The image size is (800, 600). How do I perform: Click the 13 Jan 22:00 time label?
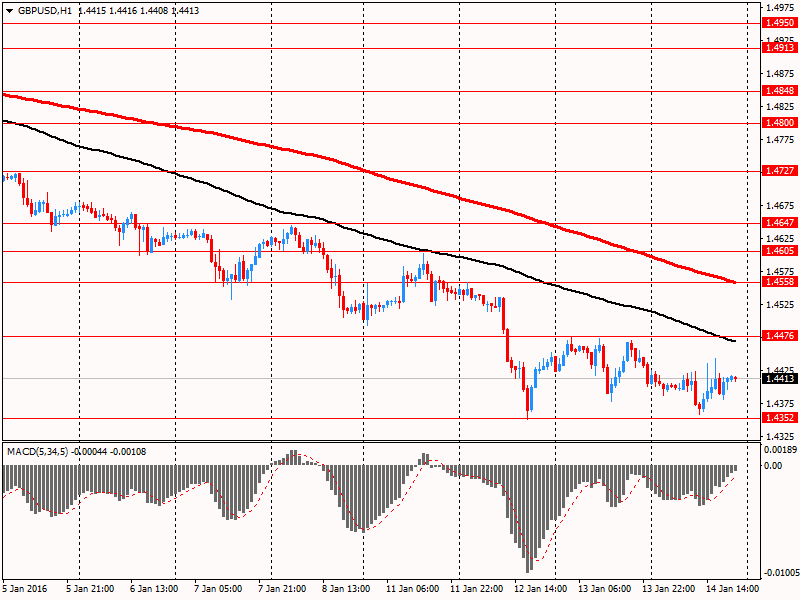tap(668, 589)
